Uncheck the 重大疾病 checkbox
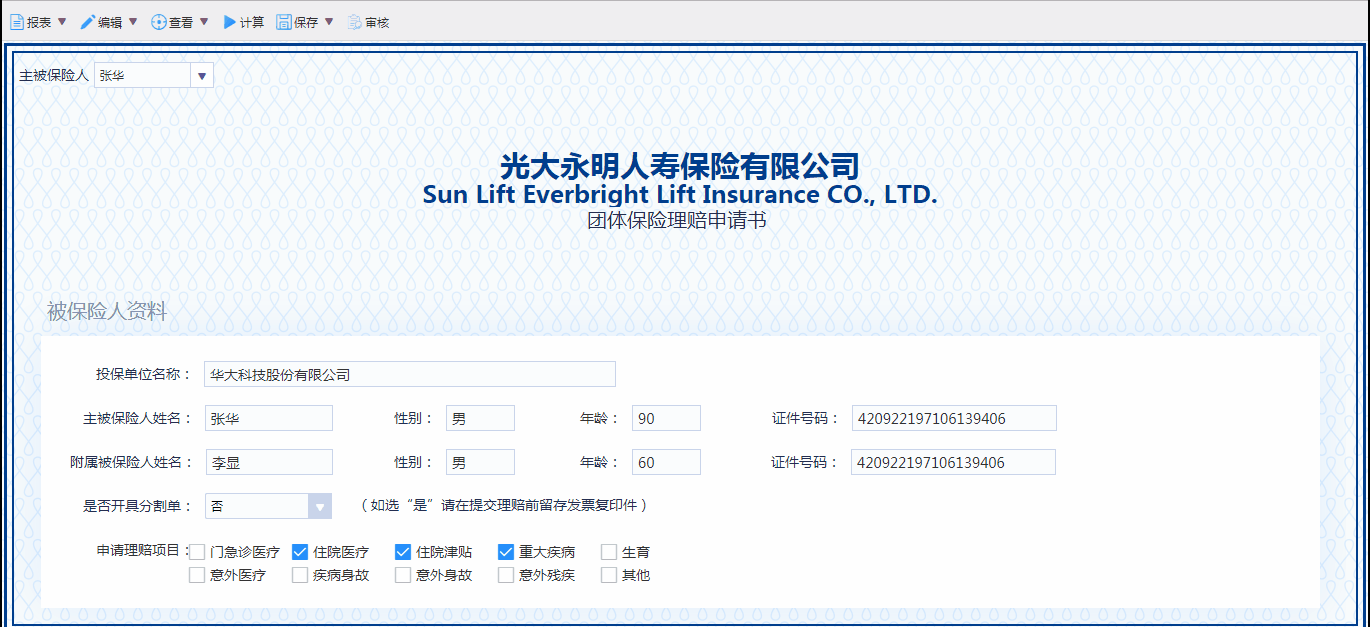This screenshot has width=1370, height=627. 506,552
